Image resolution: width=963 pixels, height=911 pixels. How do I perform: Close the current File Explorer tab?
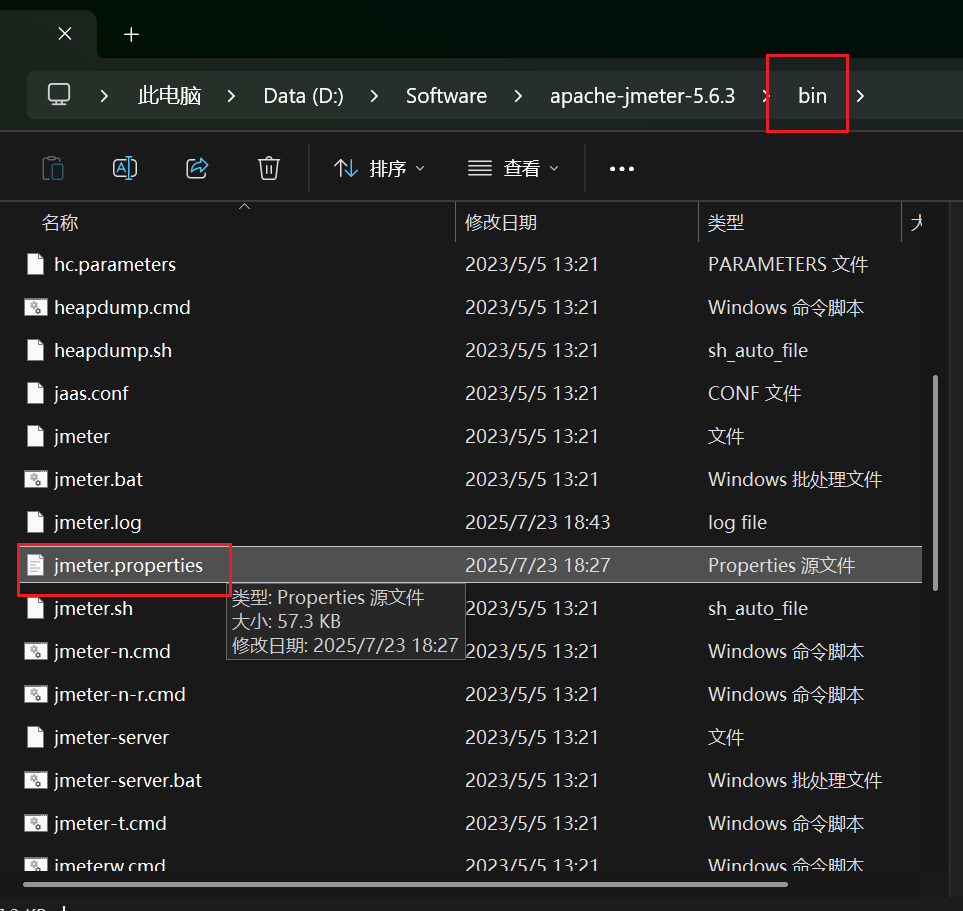click(x=64, y=34)
